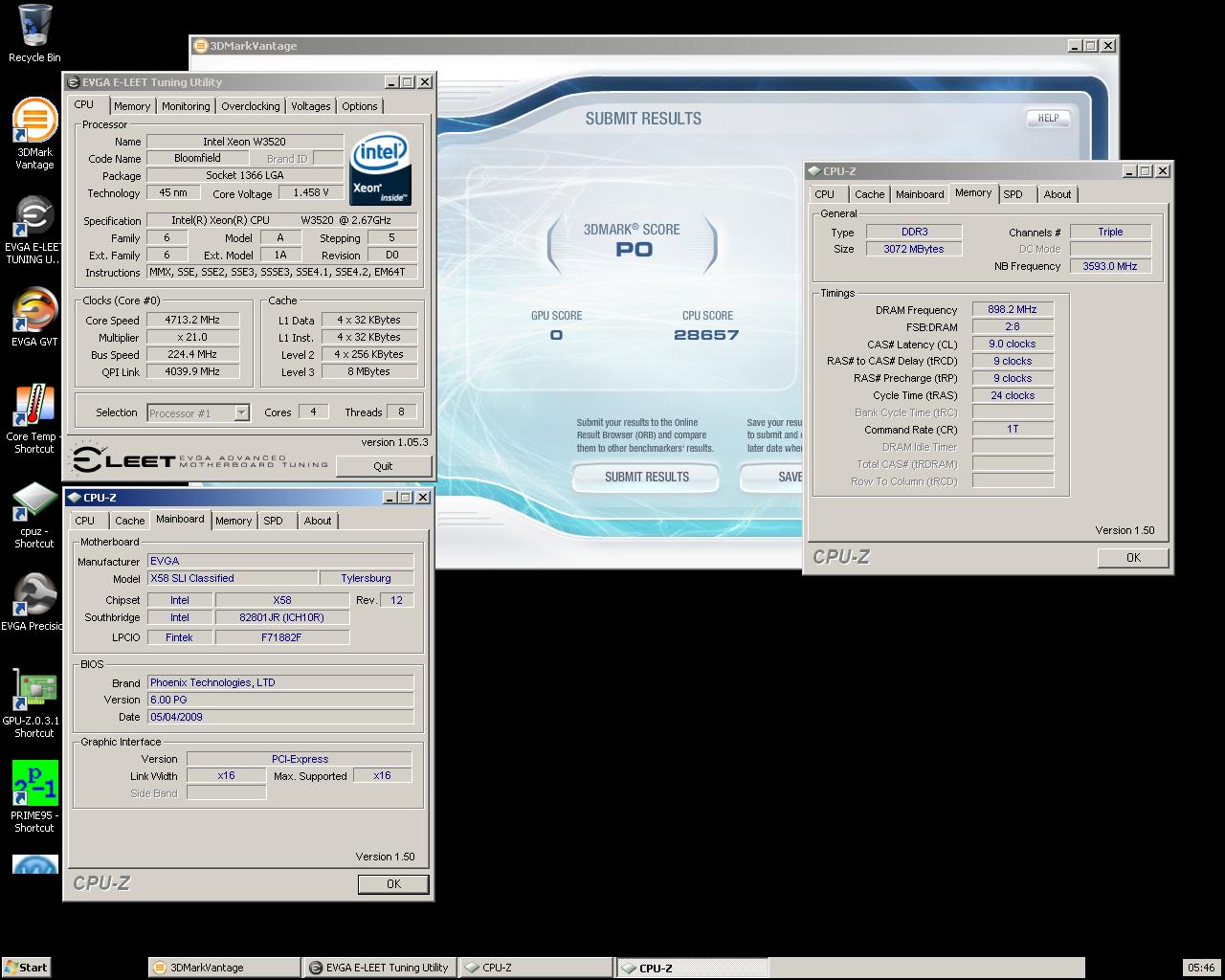Open the Start menu

26,967
